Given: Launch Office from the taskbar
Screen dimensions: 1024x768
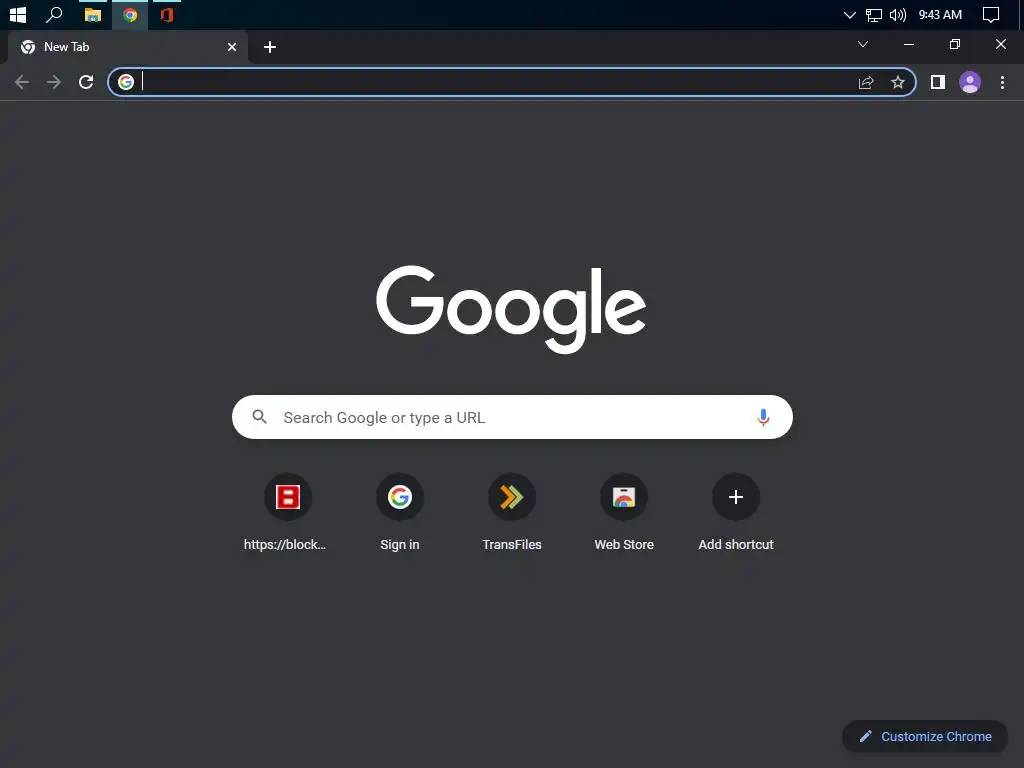Looking at the screenshot, I should 167,14.
